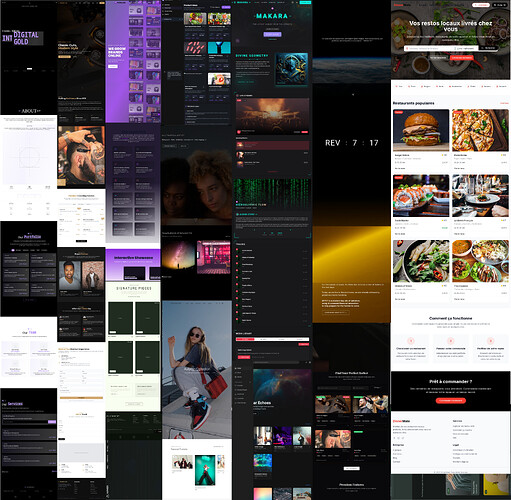Click the restaurant search address field
The width and height of the screenshot is (511, 500).
pos(430,48)
